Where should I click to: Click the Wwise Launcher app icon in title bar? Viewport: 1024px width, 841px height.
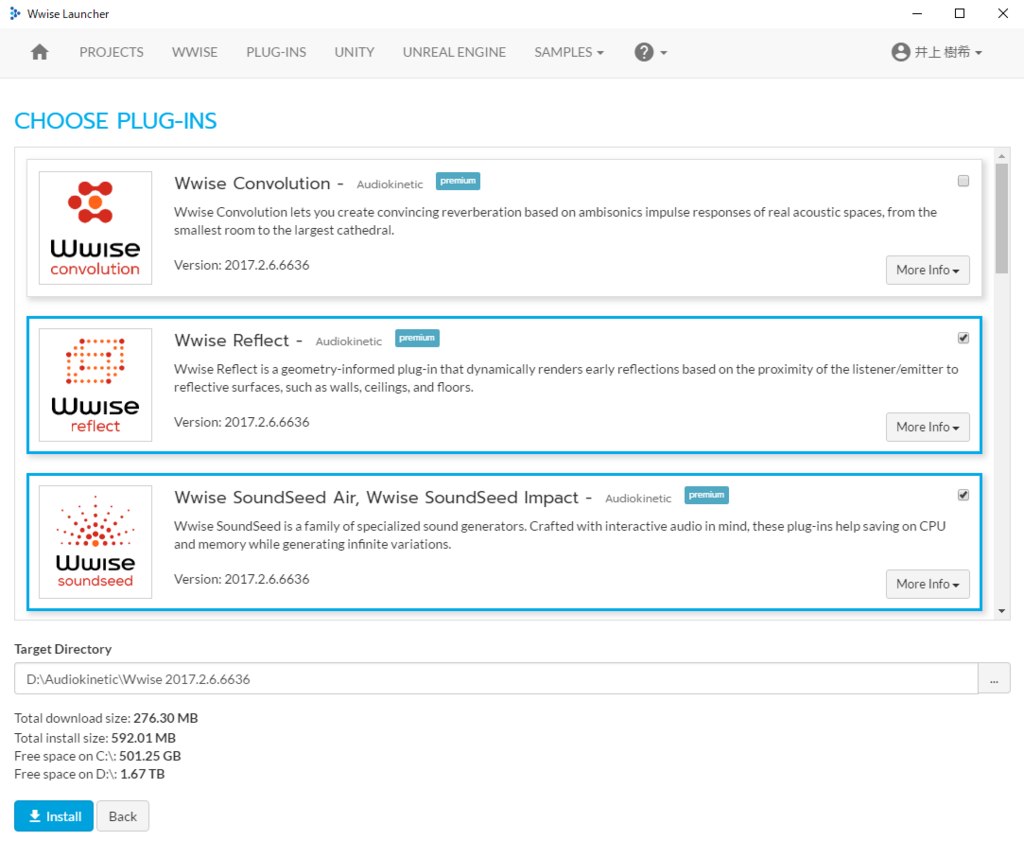(x=14, y=13)
